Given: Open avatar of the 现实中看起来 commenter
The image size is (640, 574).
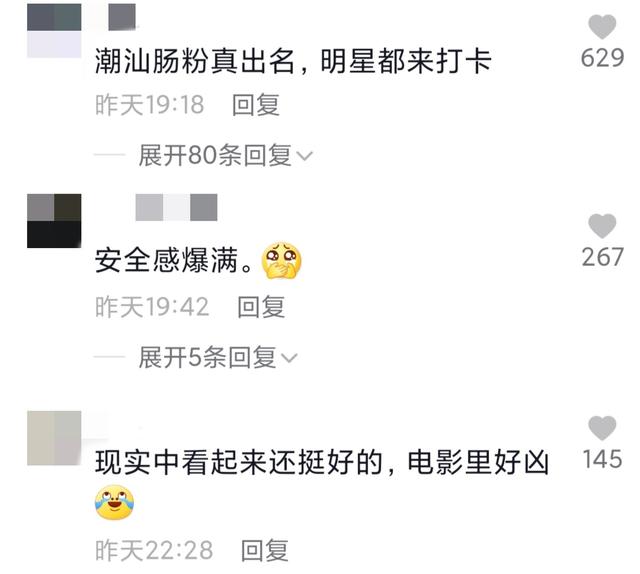Looking at the screenshot, I should 54,438.
